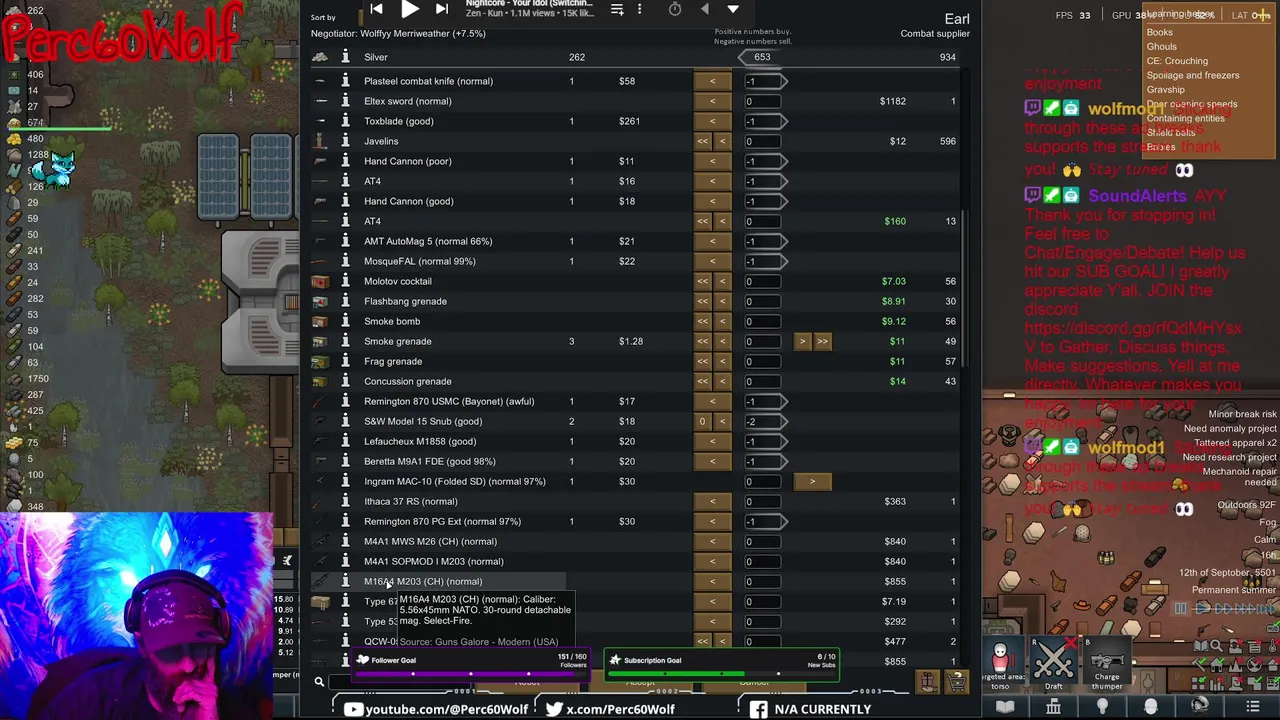Open the media player three-dot menu
The height and width of the screenshot is (720, 1280).
tap(640, 9)
